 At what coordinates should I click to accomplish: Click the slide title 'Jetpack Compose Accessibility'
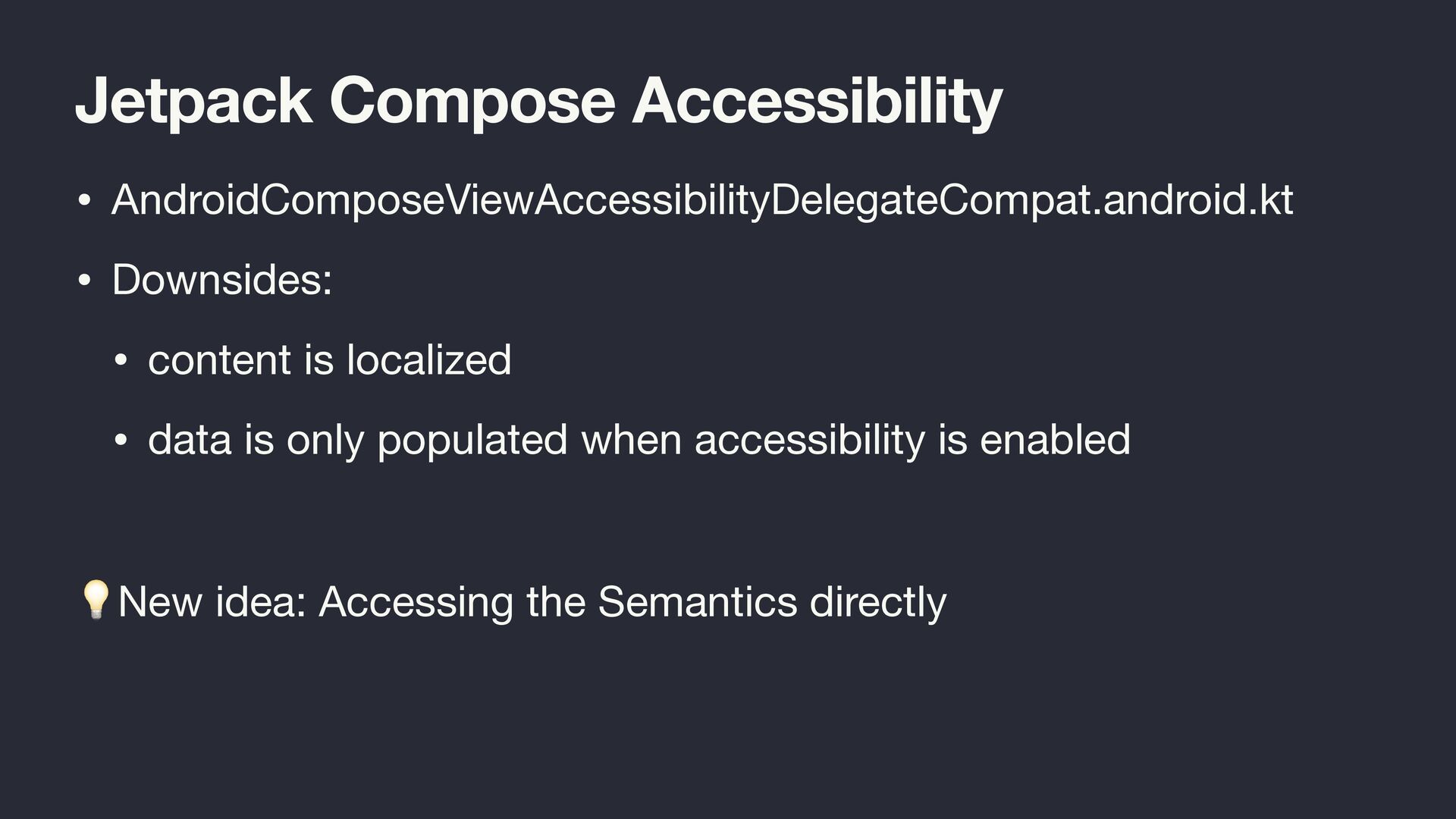pyautogui.click(x=538, y=102)
